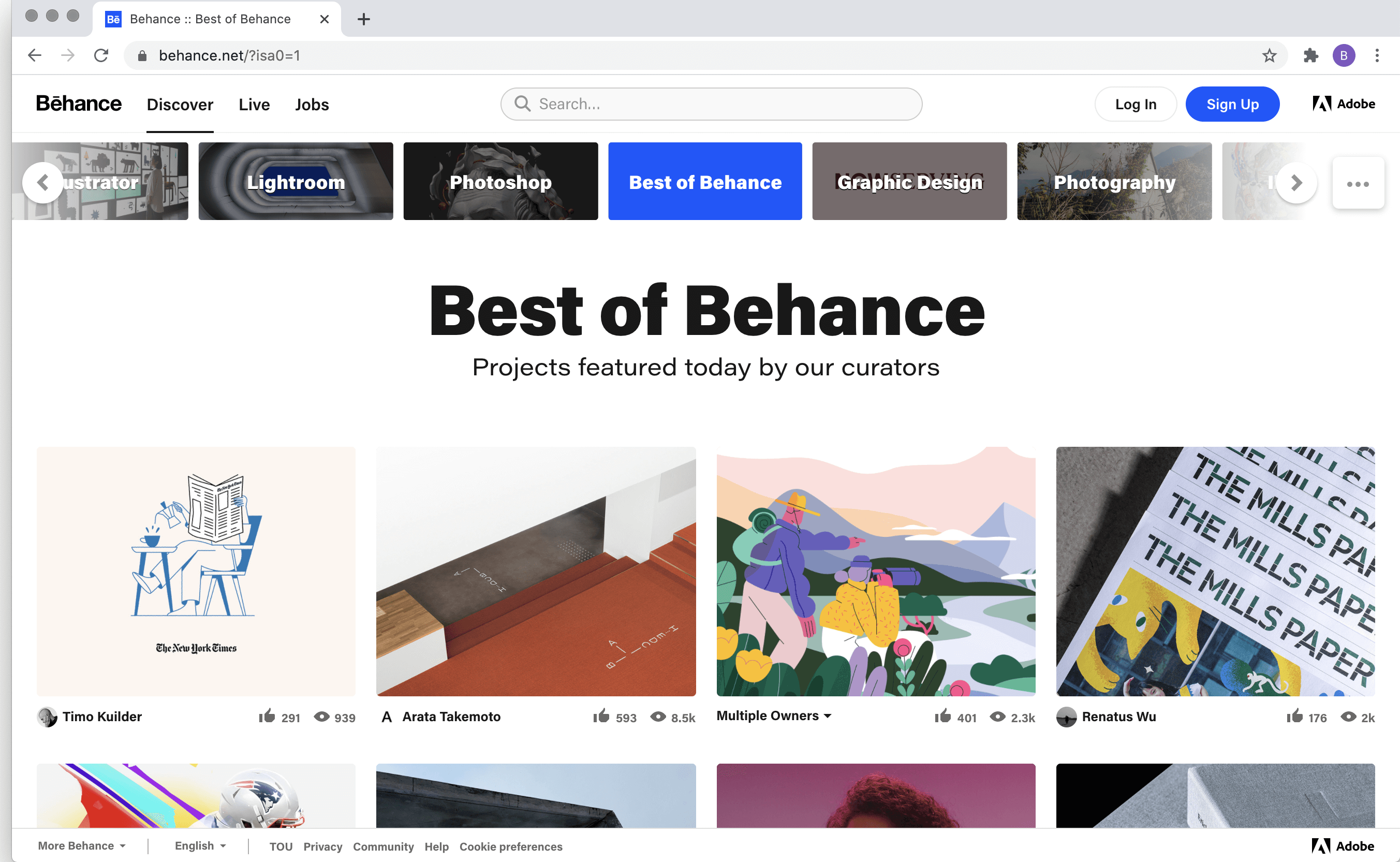Focus the Search field
The image size is (1400, 862).
(711, 104)
